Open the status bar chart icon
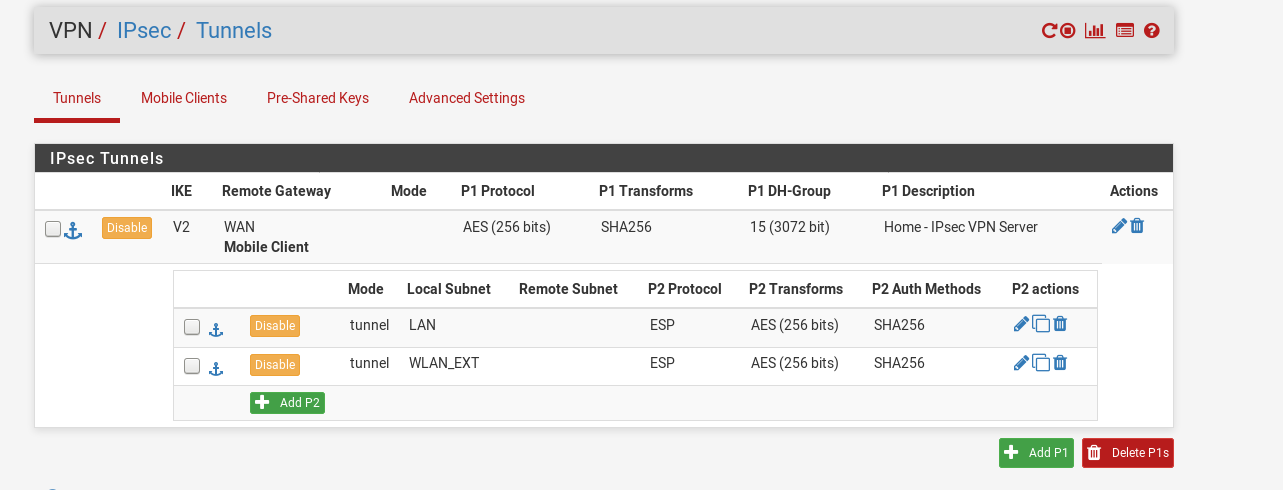This screenshot has width=1283, height=490. [x=1095, y=31]
